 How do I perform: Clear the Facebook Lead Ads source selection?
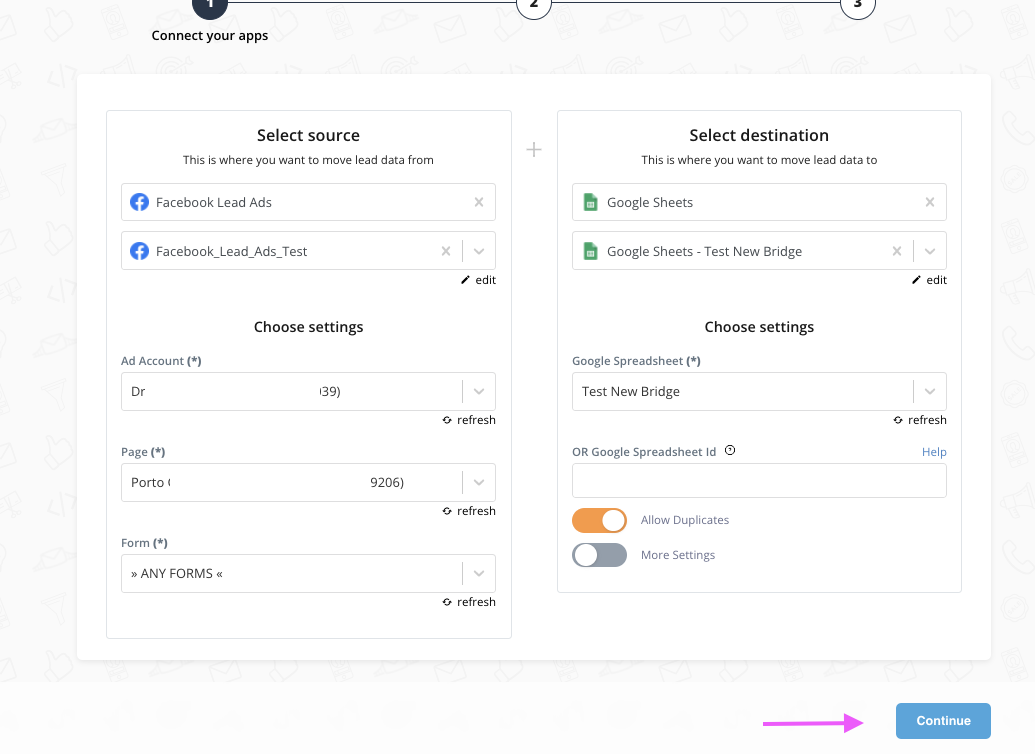pyautogui.click(x=478, y=202)
